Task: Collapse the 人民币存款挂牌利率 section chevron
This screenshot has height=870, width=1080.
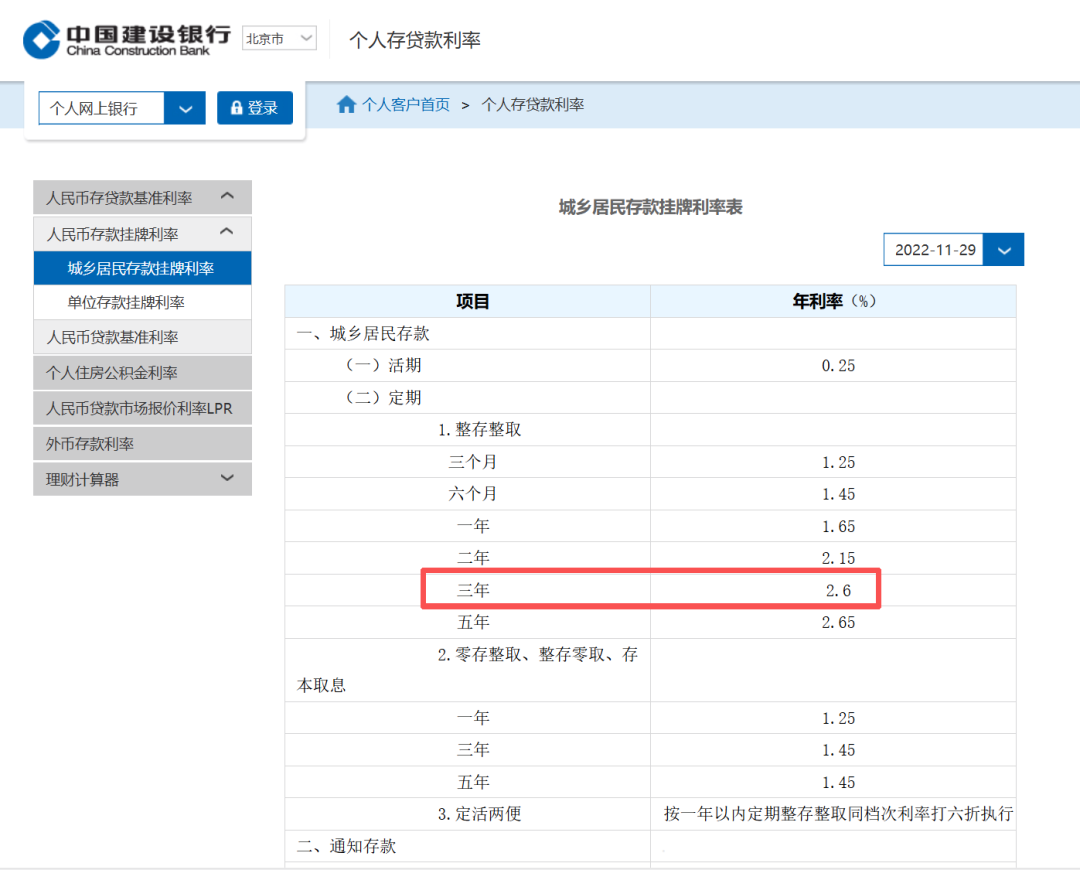Action: point(228,233)
